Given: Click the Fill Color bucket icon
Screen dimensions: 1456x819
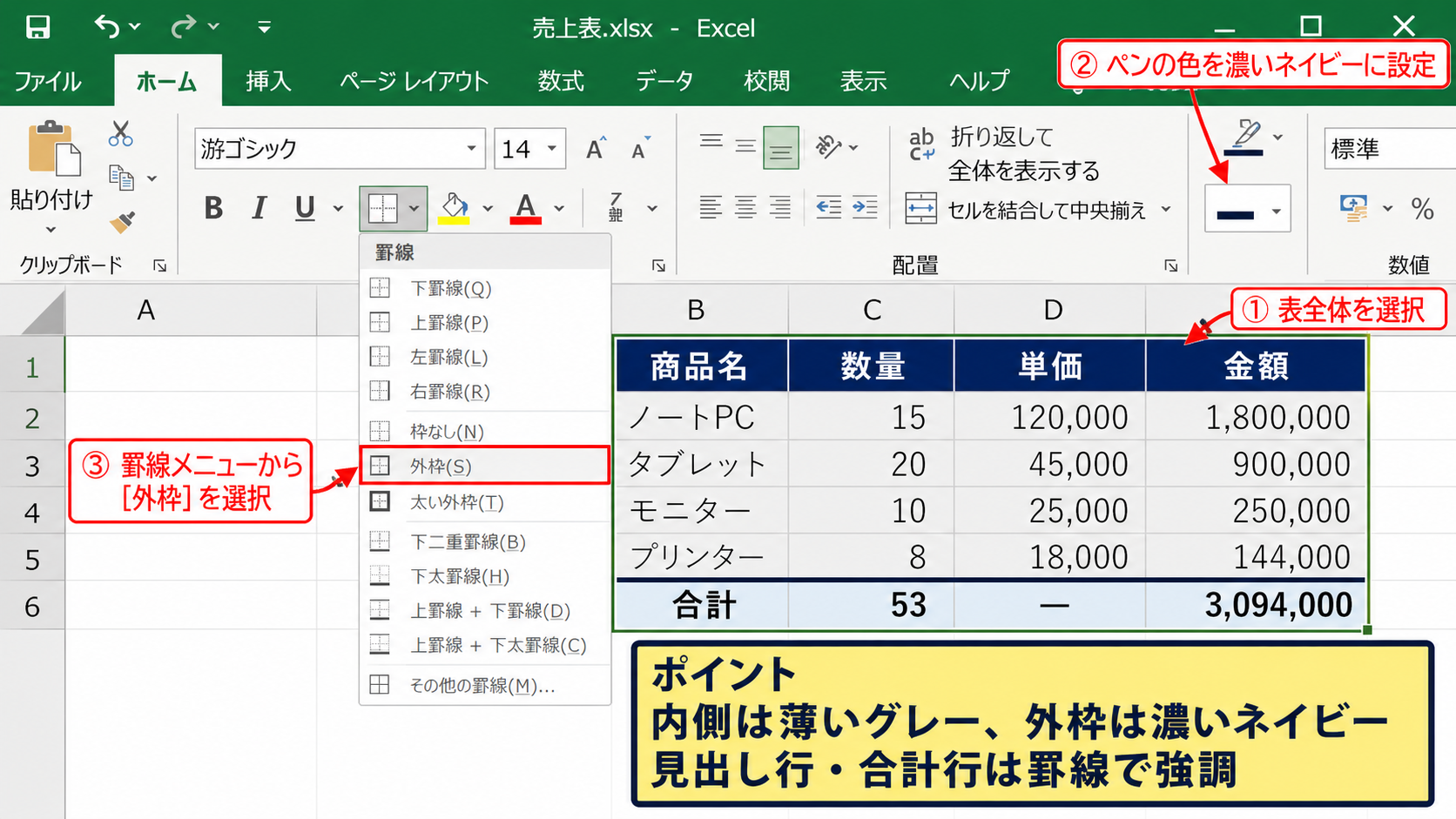Looking at the screenshot, I should tap(454, 208).
